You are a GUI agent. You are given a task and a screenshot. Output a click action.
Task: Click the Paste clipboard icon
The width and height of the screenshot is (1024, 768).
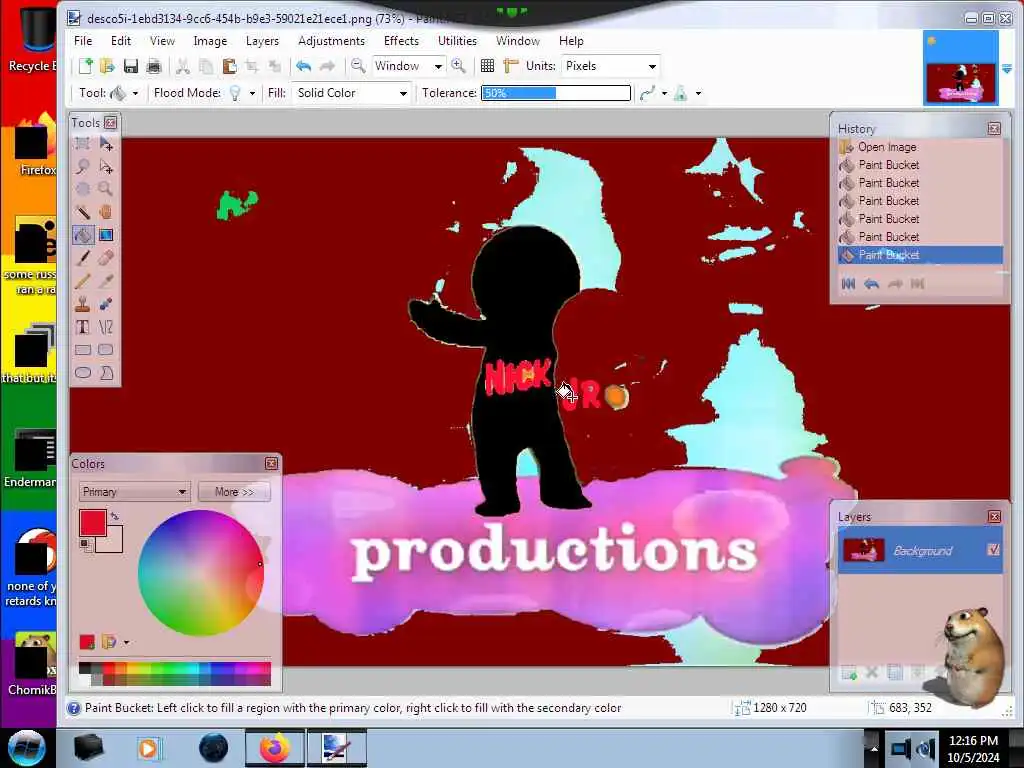pos(229,66)
